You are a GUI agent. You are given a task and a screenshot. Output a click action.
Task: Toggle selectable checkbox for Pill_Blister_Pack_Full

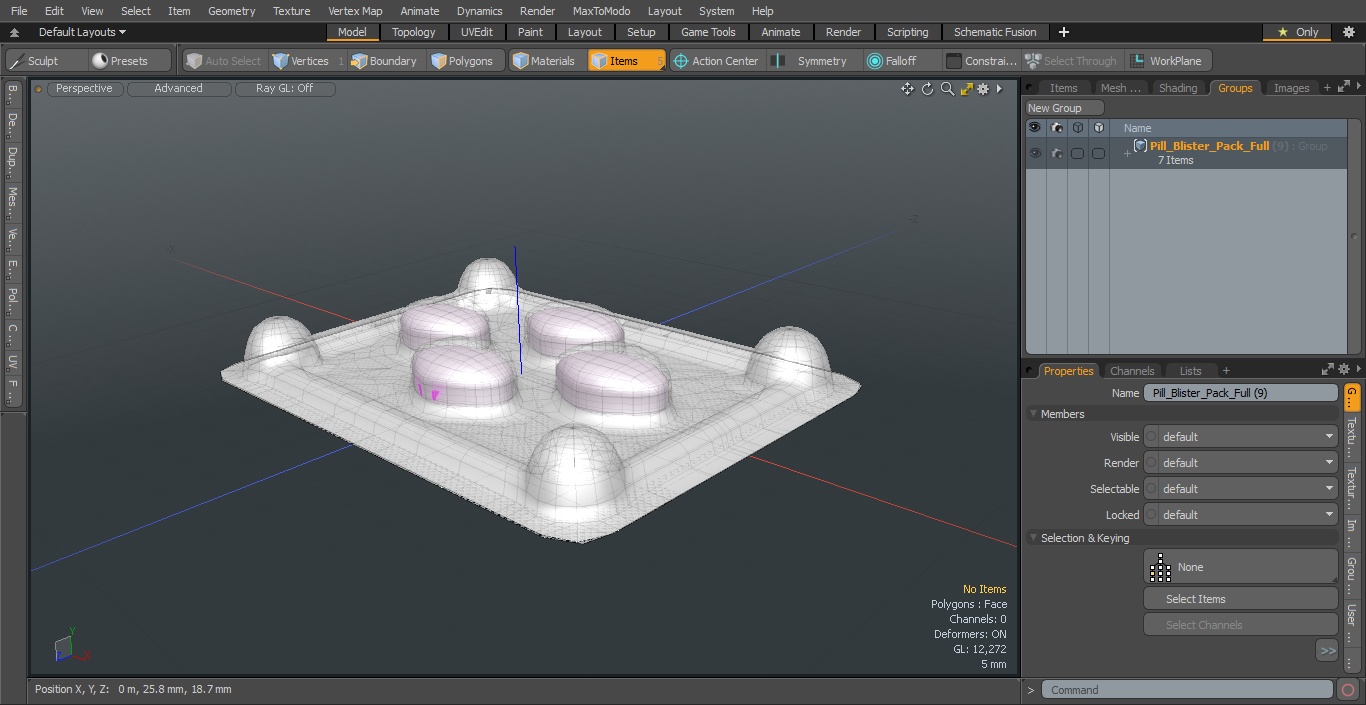(1077, 153)
